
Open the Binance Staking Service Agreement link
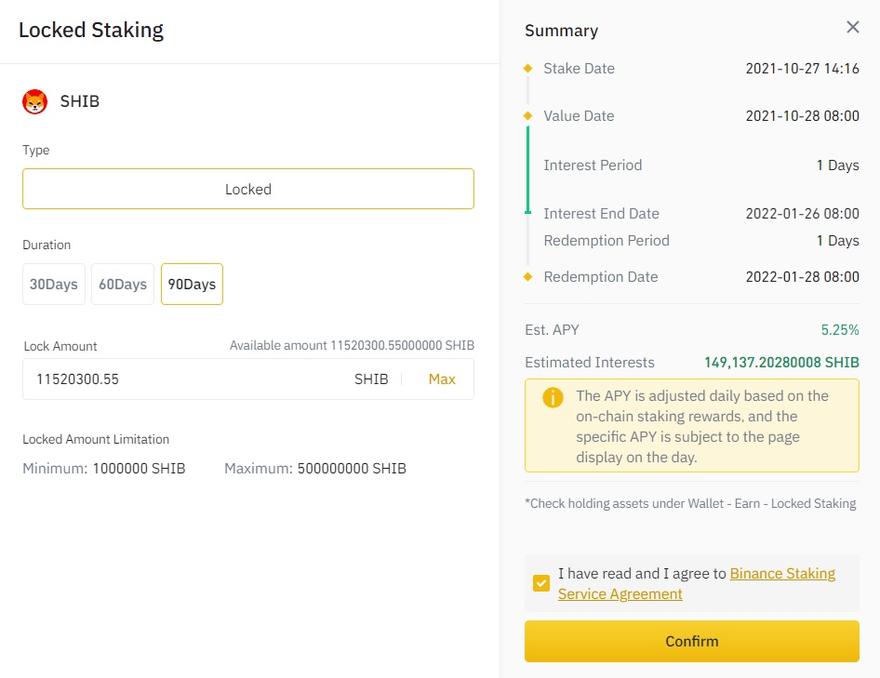[782, 574]
